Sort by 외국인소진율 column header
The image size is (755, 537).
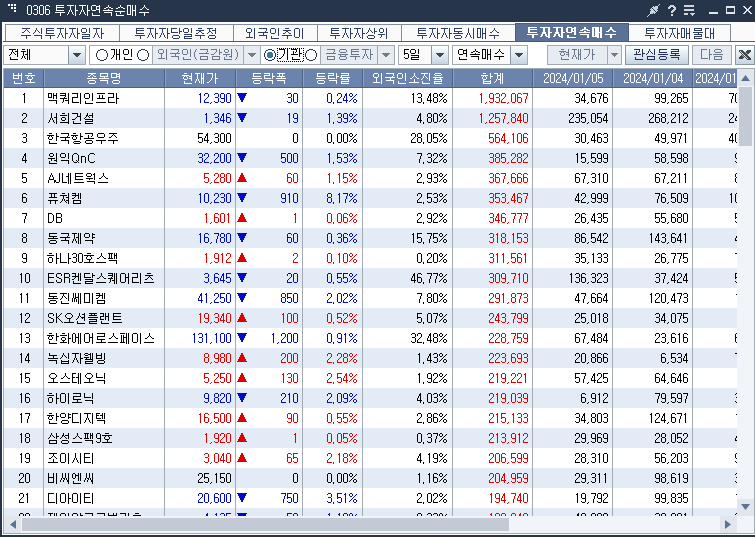(x=407, y=78)
